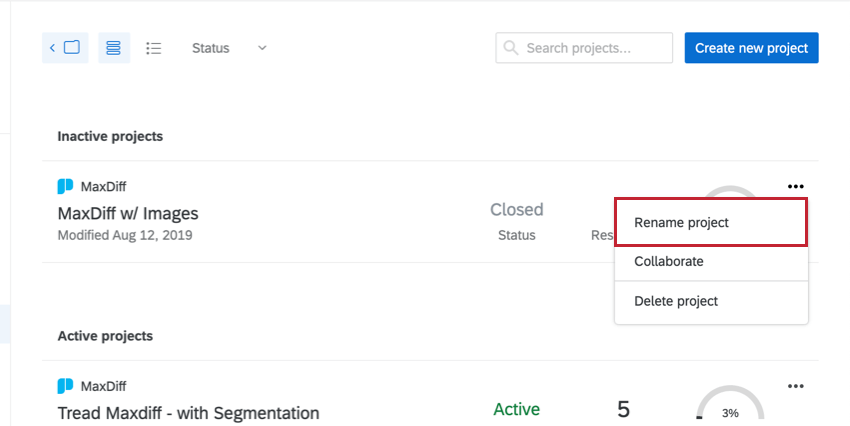Click the Closed status label

point(517,209)
